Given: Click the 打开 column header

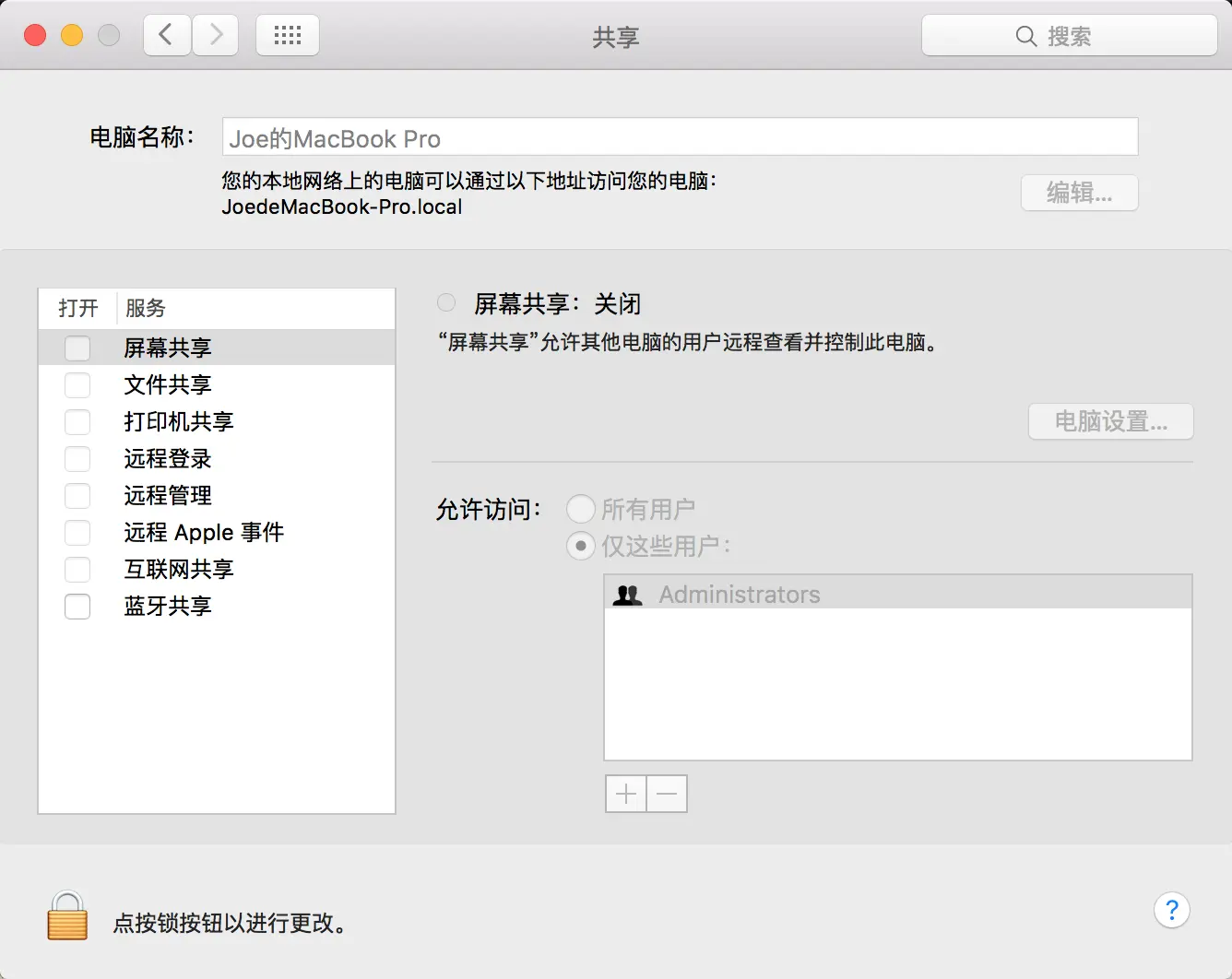Looking at the screenshot, I should pyautogui.click(x=77, y=308).
